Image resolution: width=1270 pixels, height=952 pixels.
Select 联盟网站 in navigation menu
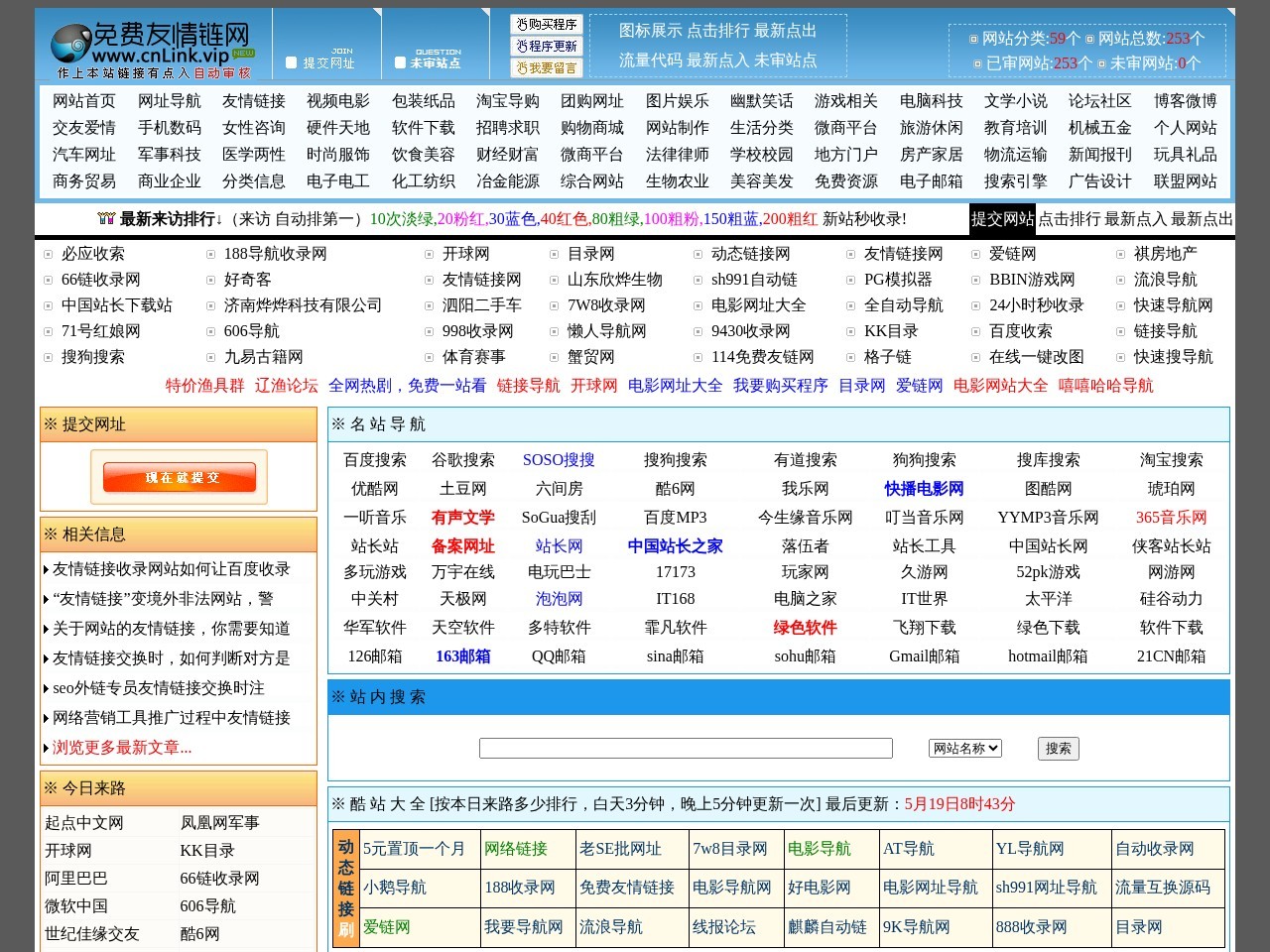[1186, 181]
